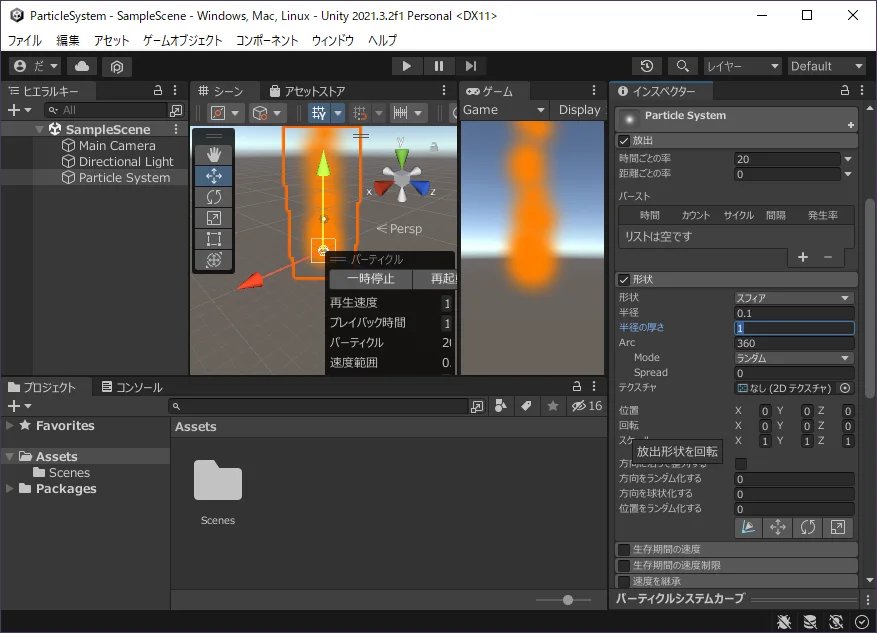The image size is (877, 633).
Task: Open cloud services icon
Action: (82, 66)
